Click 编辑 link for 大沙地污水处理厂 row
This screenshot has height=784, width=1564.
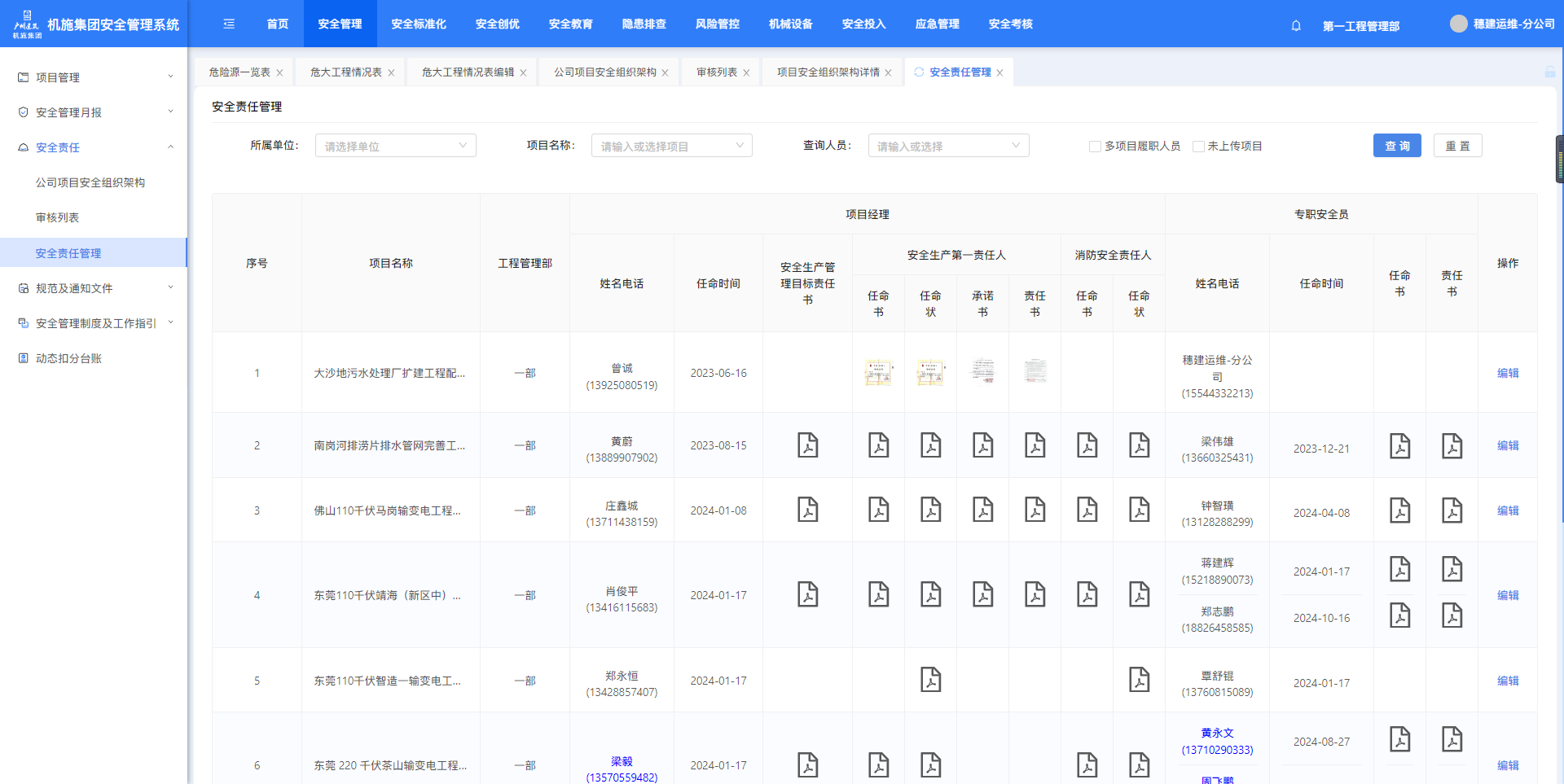(x=1507, y=373)
